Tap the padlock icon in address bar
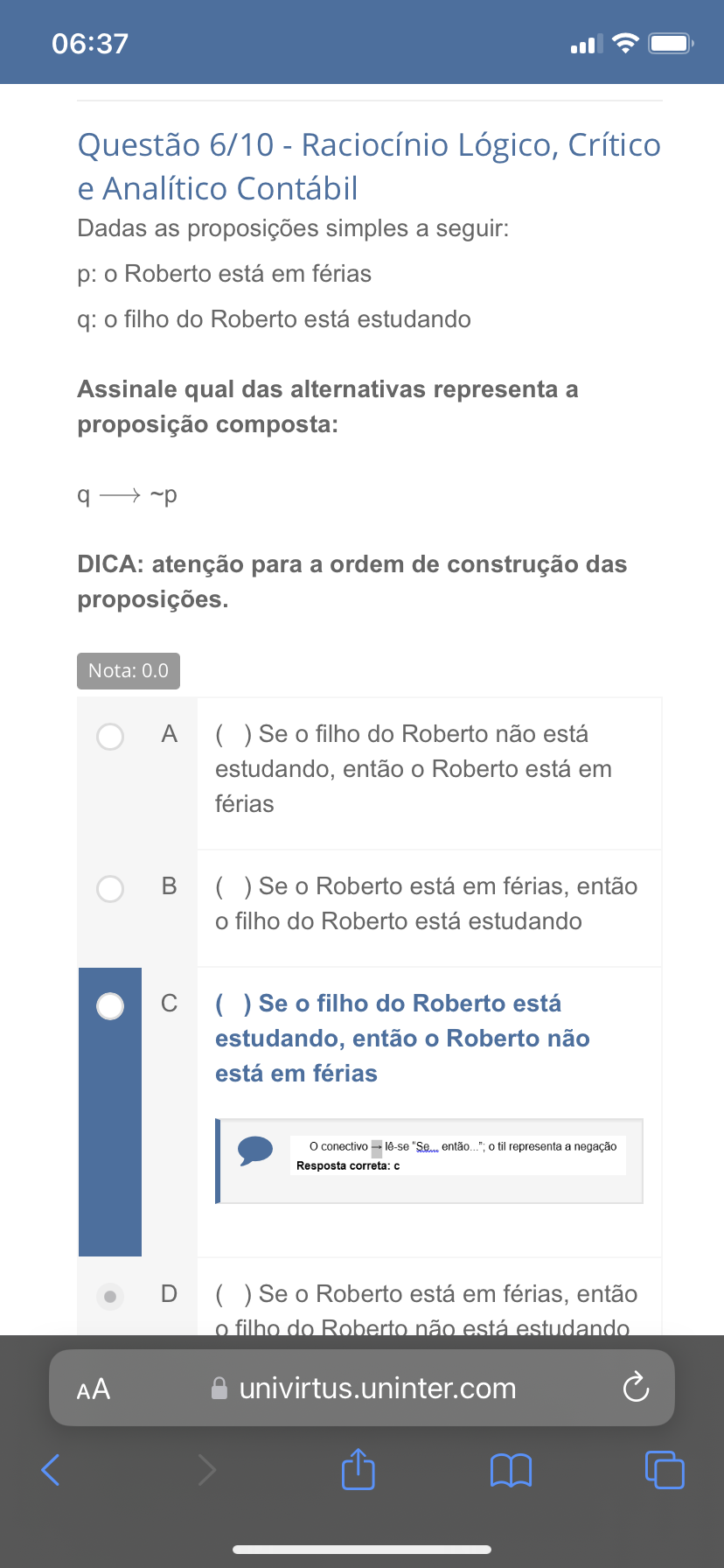This screenshot has height=1568, width=724. pos(219,1389)
